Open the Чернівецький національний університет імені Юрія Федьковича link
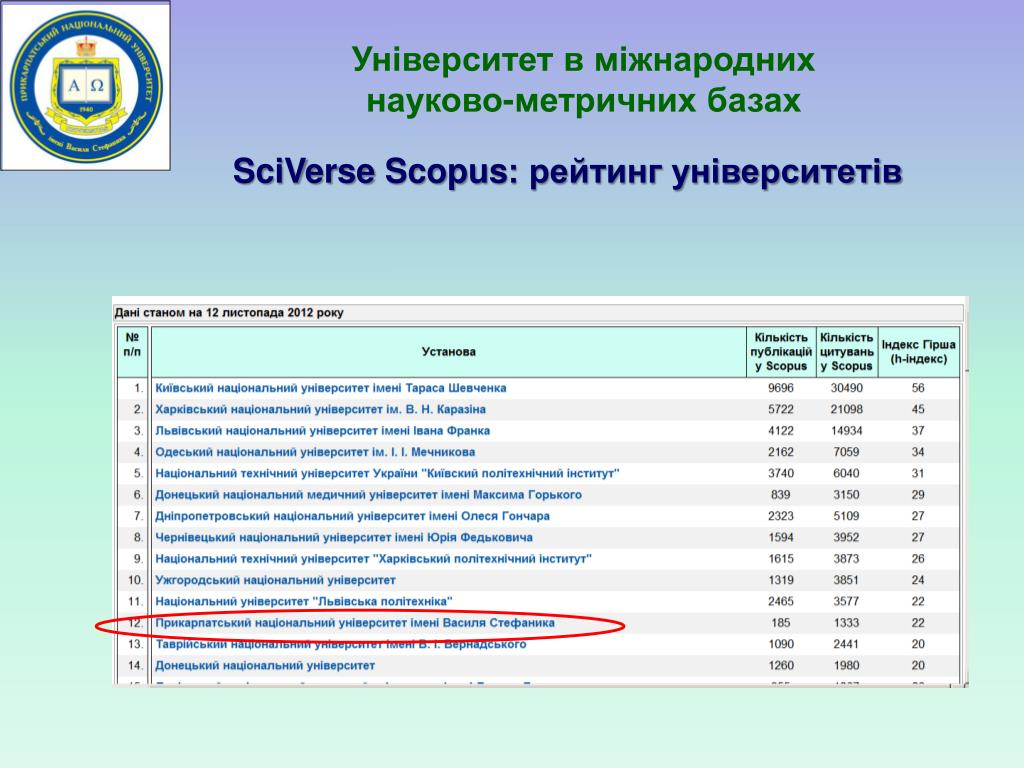1024x768 pixels. [x=344, y=537]
